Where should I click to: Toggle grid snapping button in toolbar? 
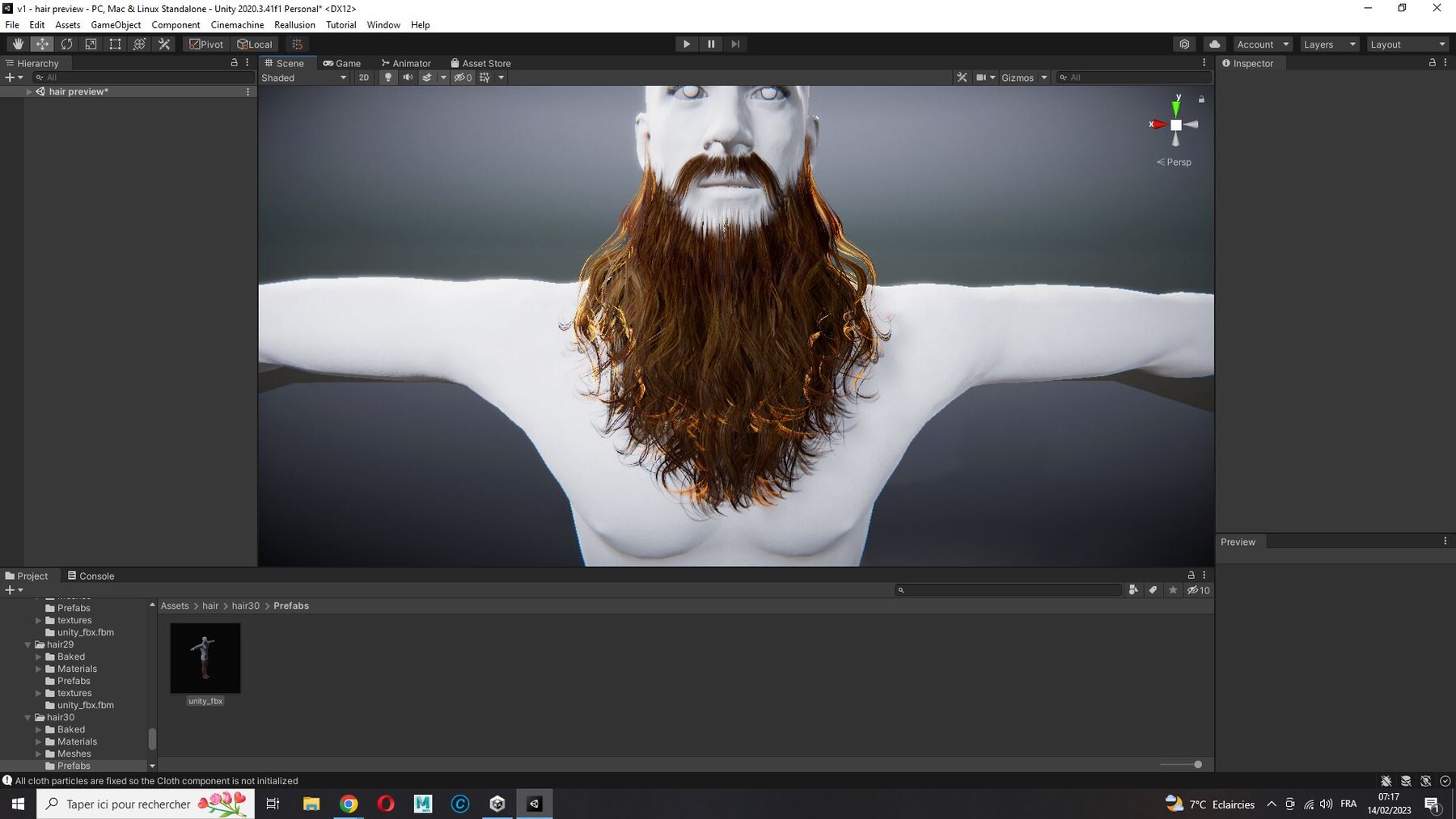(297, 44)
